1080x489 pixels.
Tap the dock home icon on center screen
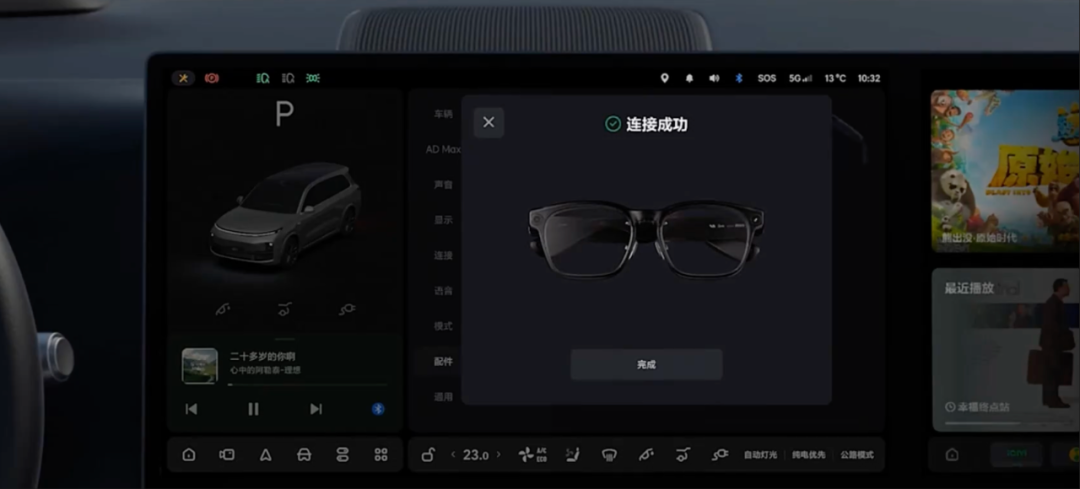(x=189, y=455)
